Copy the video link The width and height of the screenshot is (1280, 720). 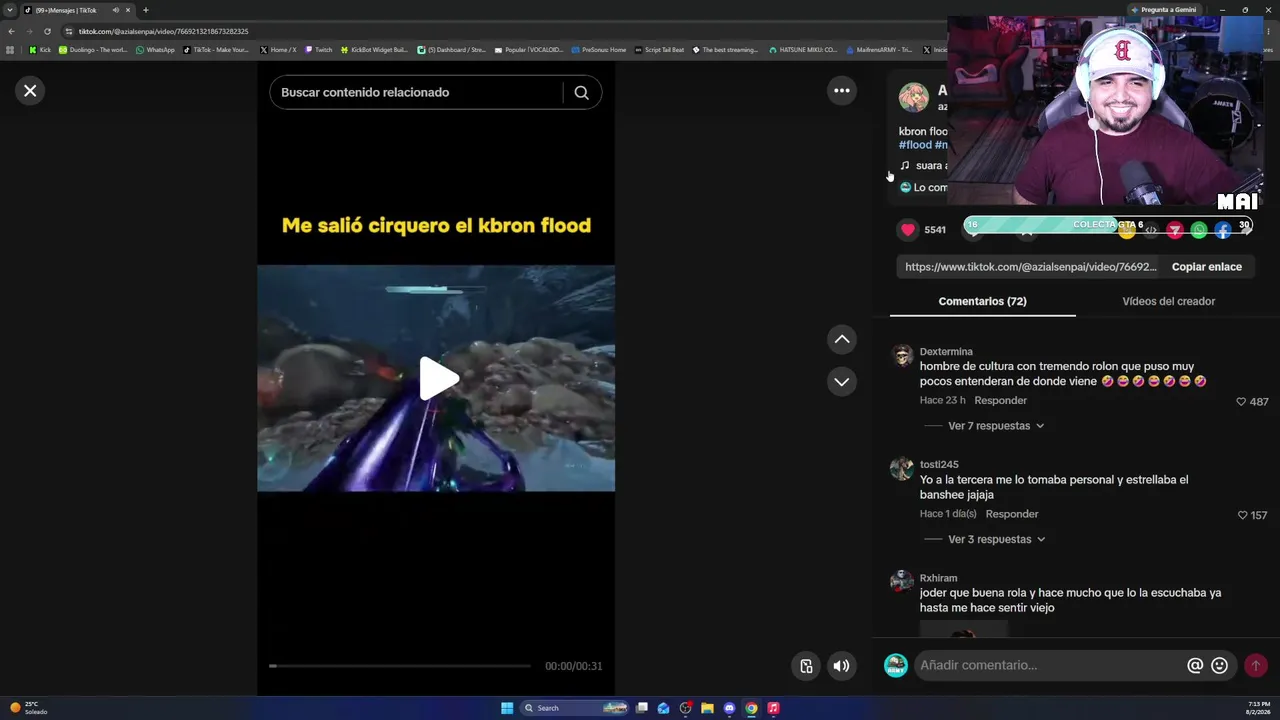coord(1206,267)
